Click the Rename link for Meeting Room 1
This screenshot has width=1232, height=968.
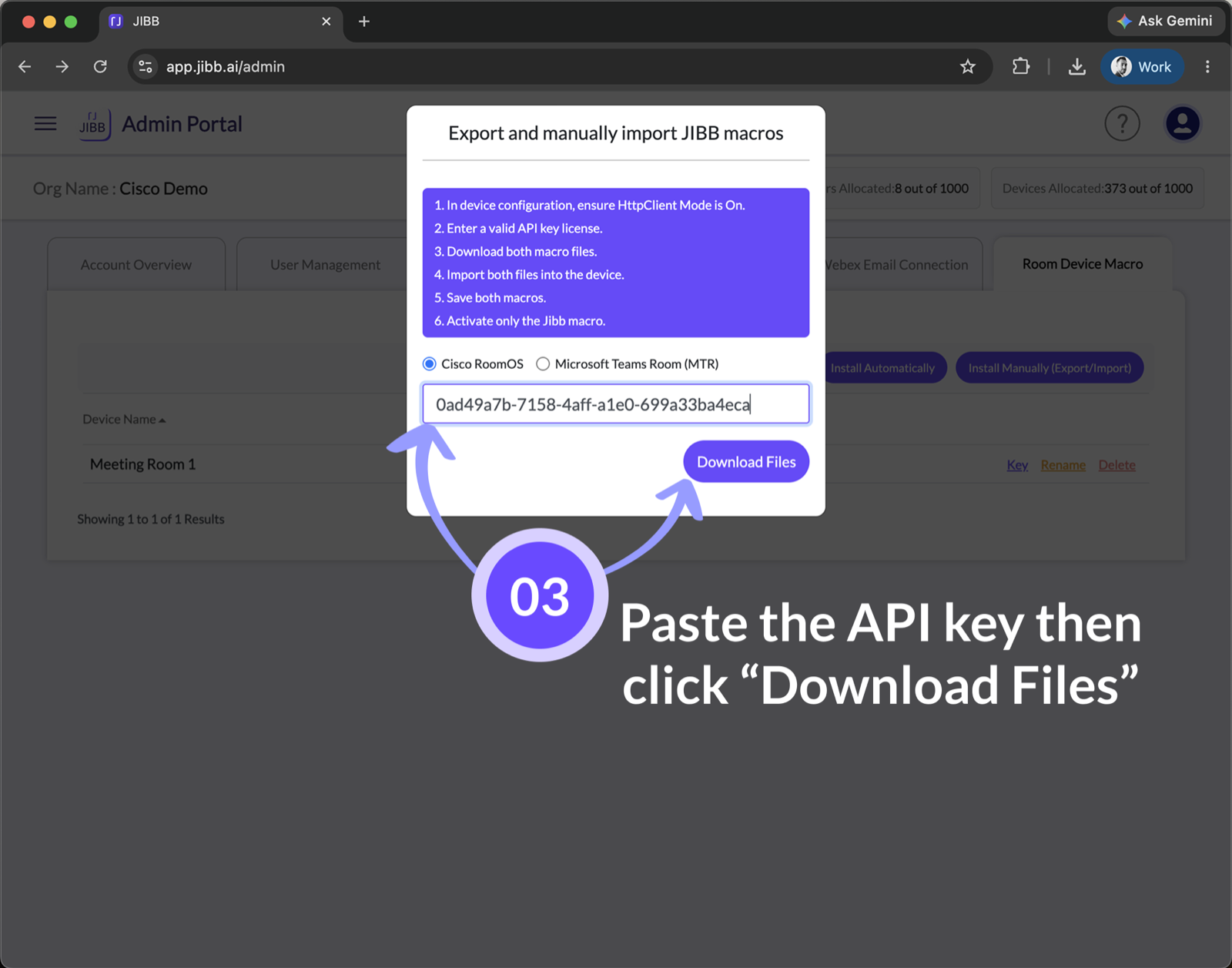(1063, 464)
